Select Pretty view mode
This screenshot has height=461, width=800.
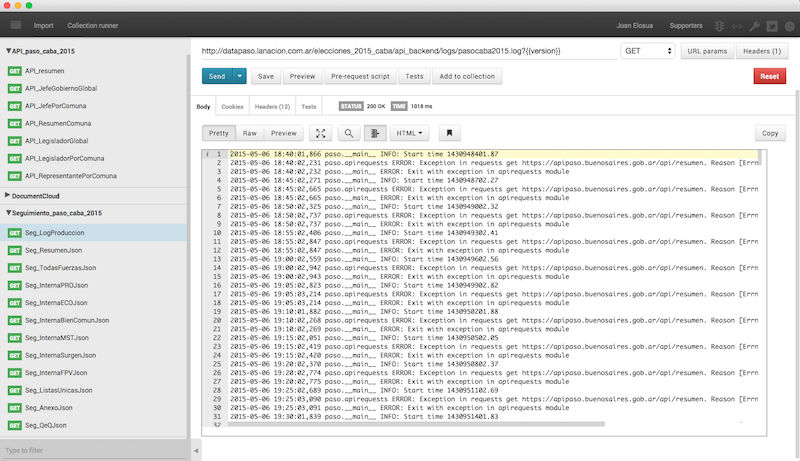click(x=218, y=133)
